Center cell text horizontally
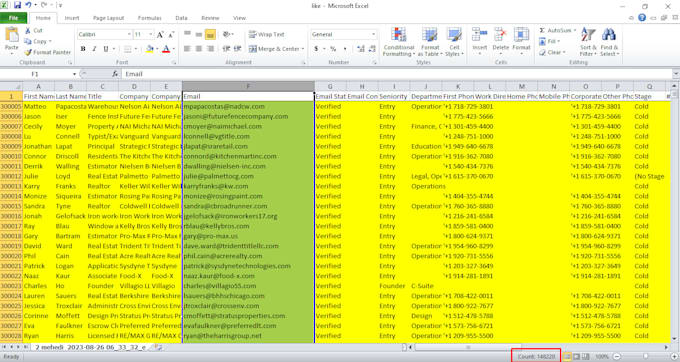 [x=199, y=49]
